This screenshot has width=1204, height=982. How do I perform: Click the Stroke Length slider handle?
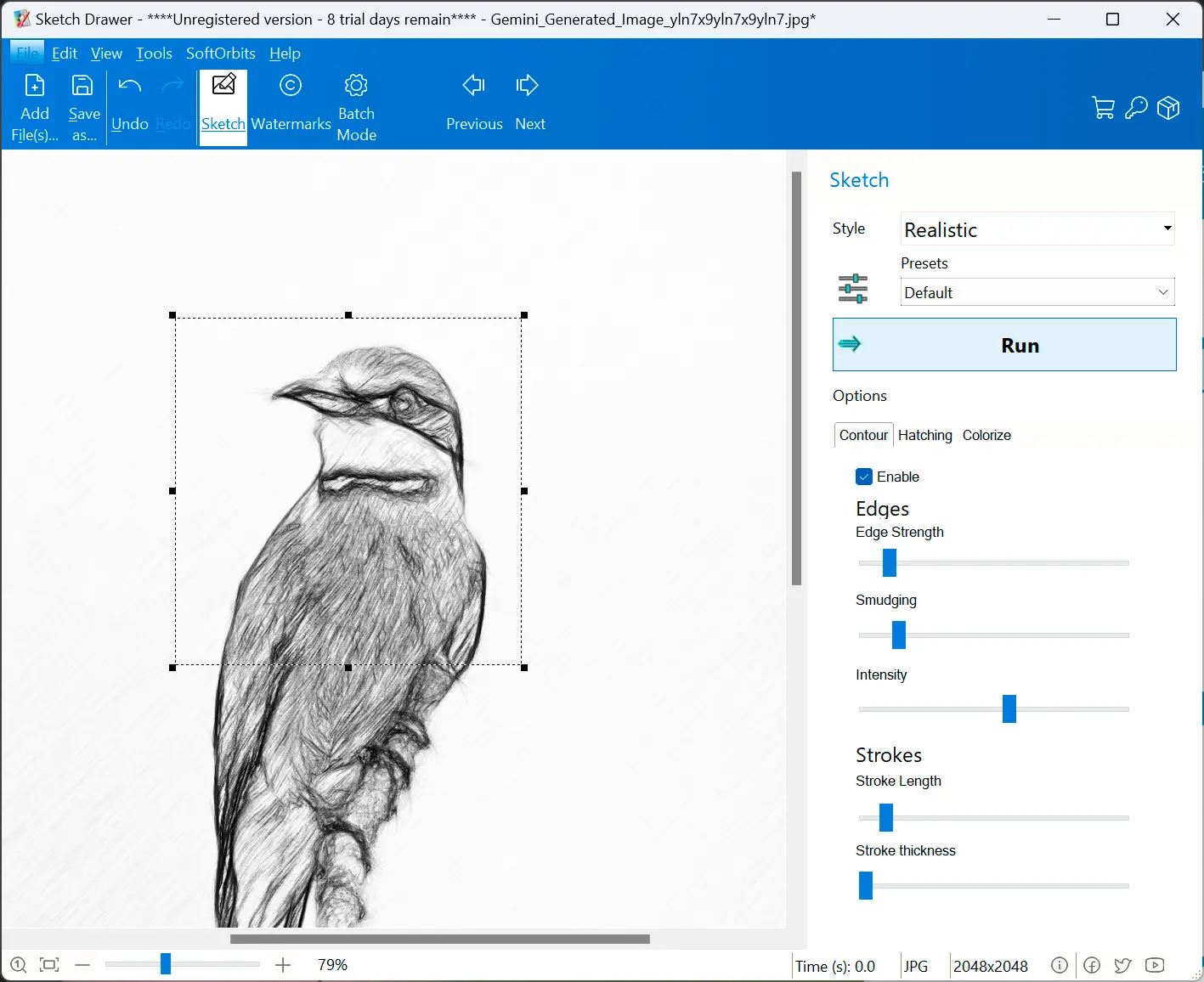[x=886, y=817]
